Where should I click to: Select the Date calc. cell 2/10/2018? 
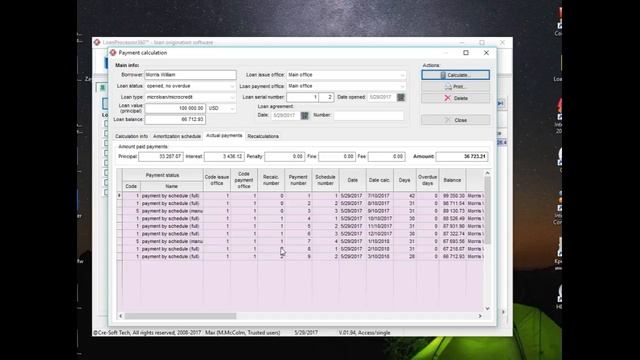click(380, 249)
